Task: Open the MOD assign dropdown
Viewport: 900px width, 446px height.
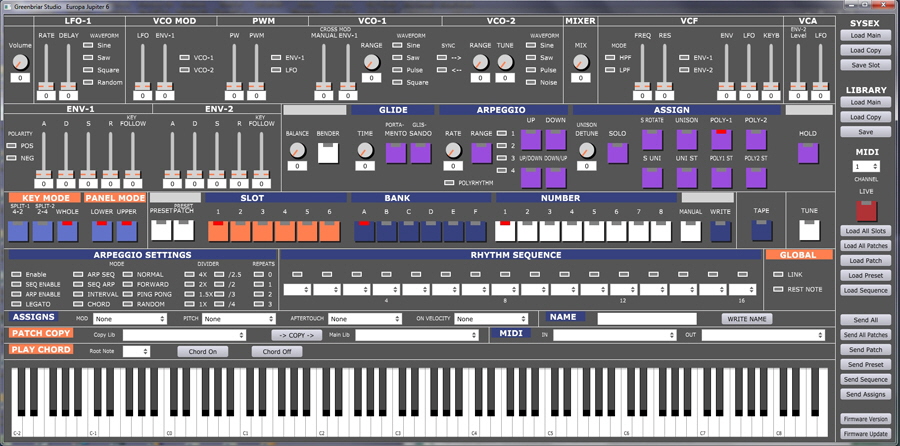Action: pos(130,319)
